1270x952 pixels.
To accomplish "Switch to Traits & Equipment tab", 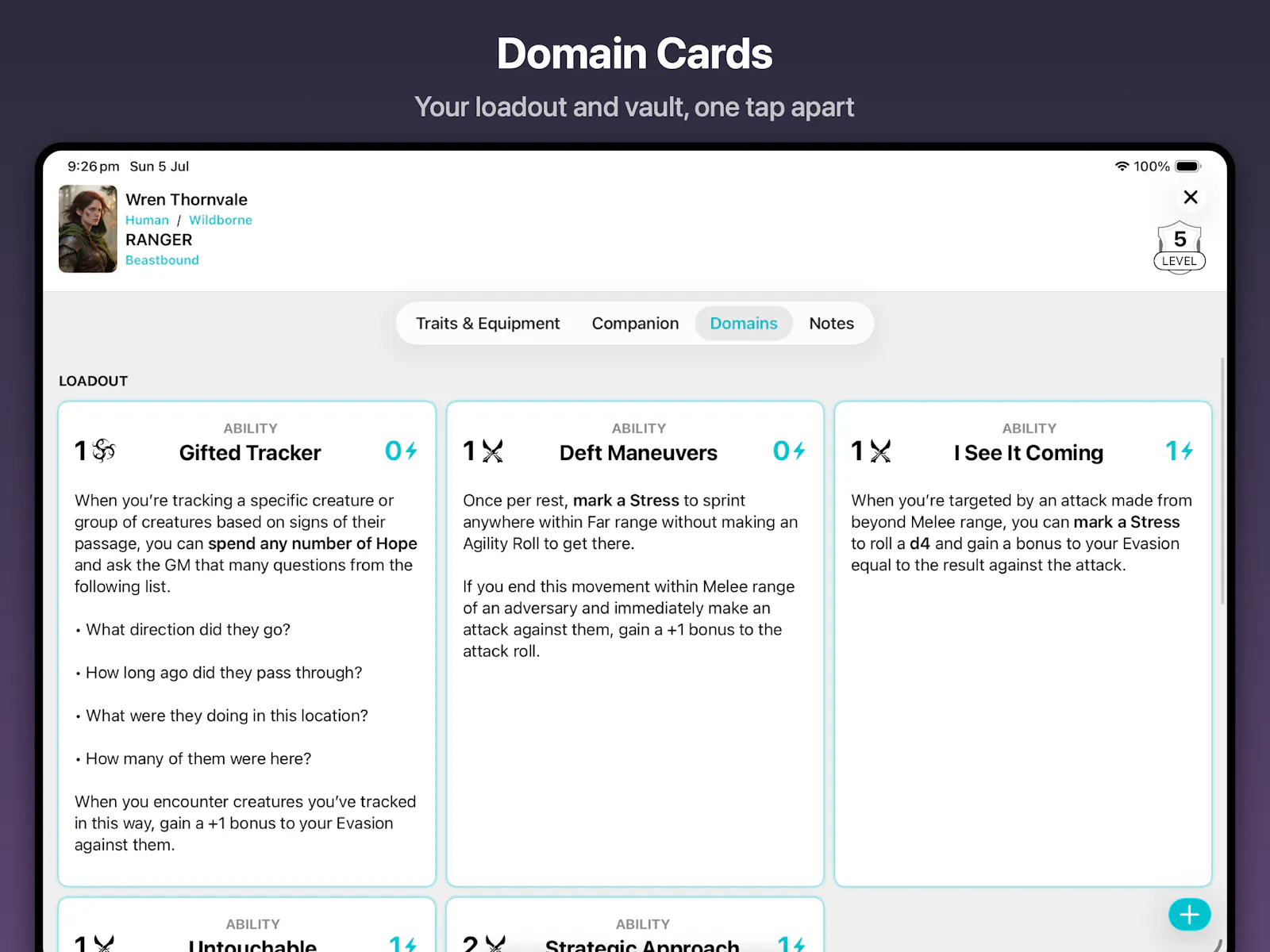I will 487,324.
